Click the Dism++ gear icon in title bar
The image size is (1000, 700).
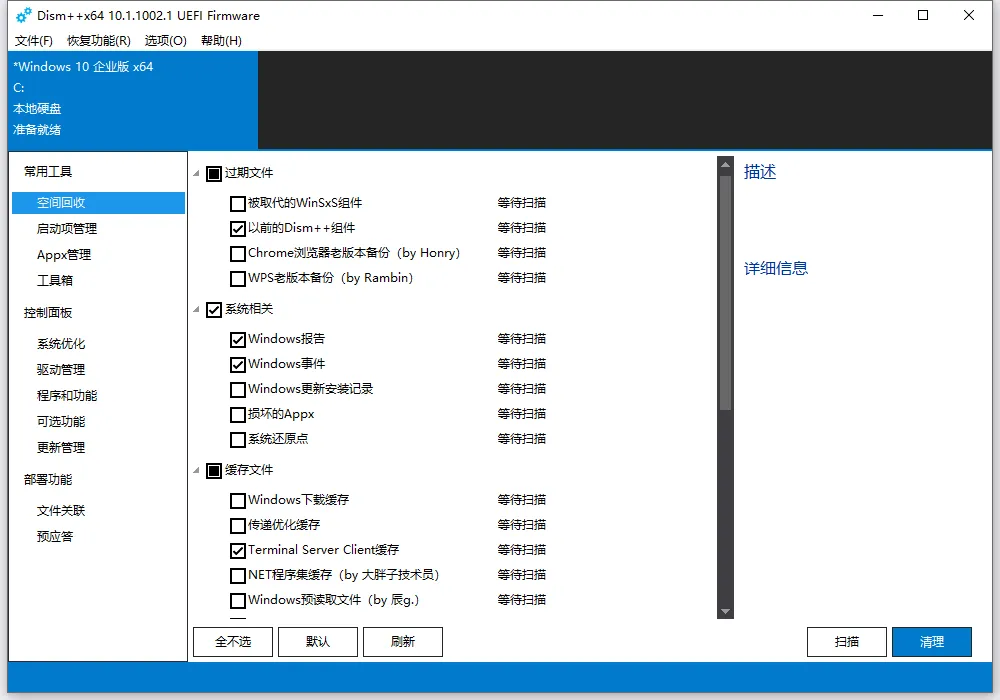pyautogui.click(x=24, y=15)
